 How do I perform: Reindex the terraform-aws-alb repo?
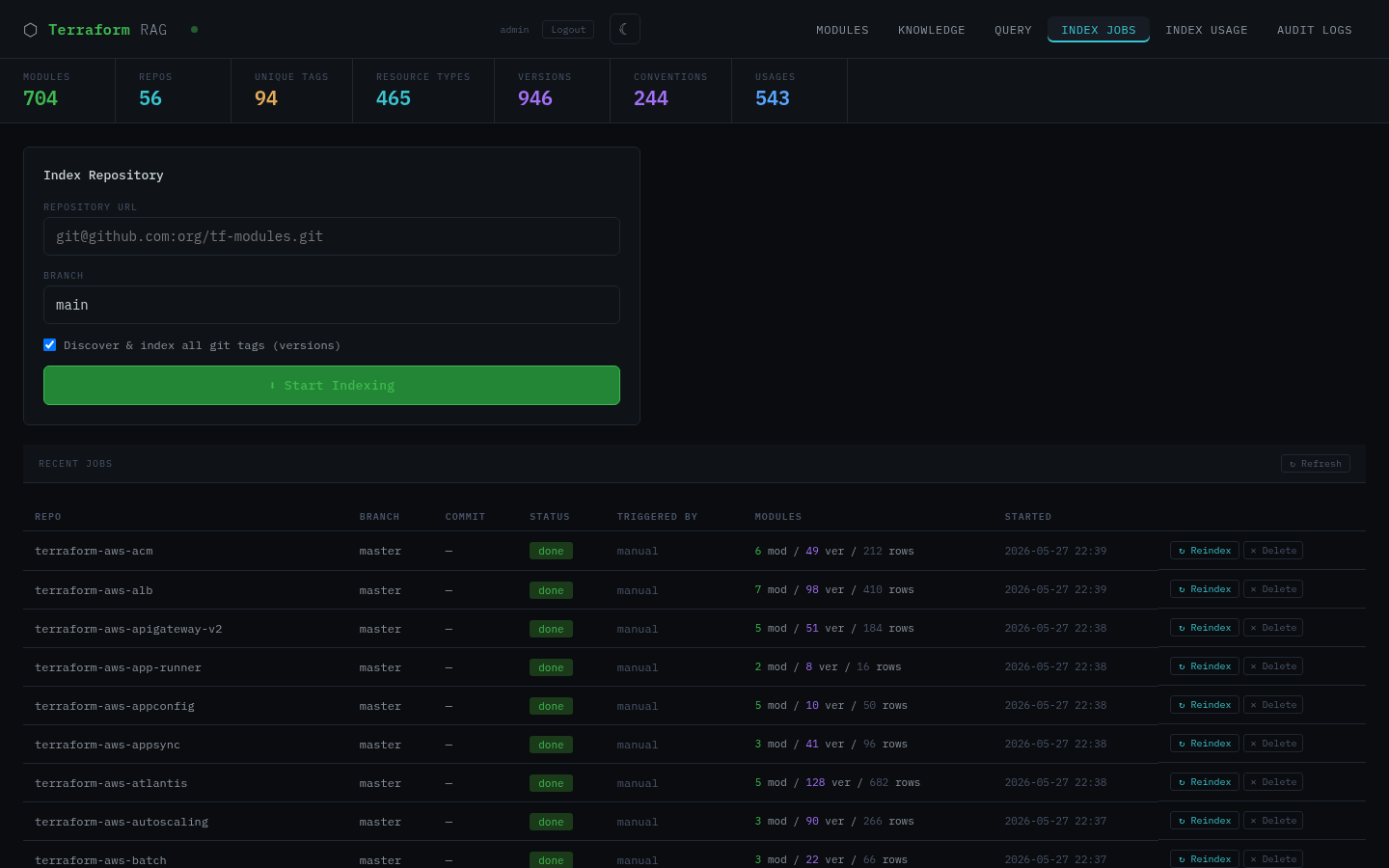tap(1205, 589)
